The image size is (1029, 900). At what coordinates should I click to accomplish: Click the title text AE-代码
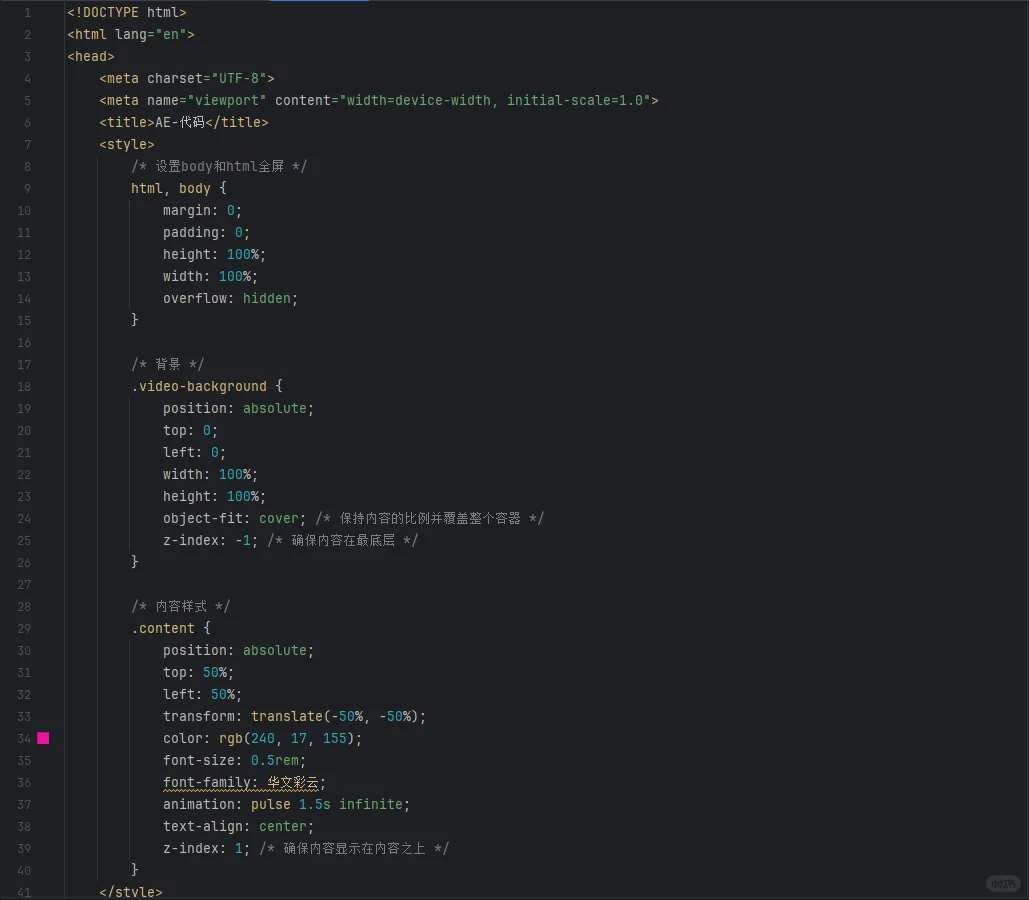pos(180,122)
